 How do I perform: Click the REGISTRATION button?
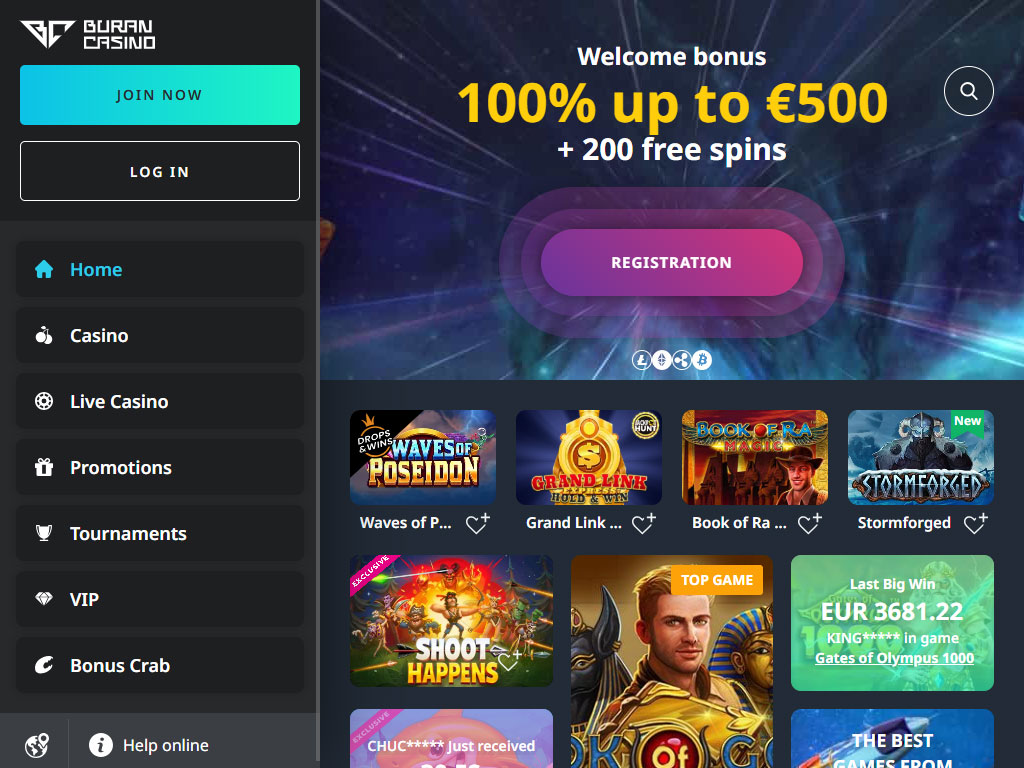[671, 263]
